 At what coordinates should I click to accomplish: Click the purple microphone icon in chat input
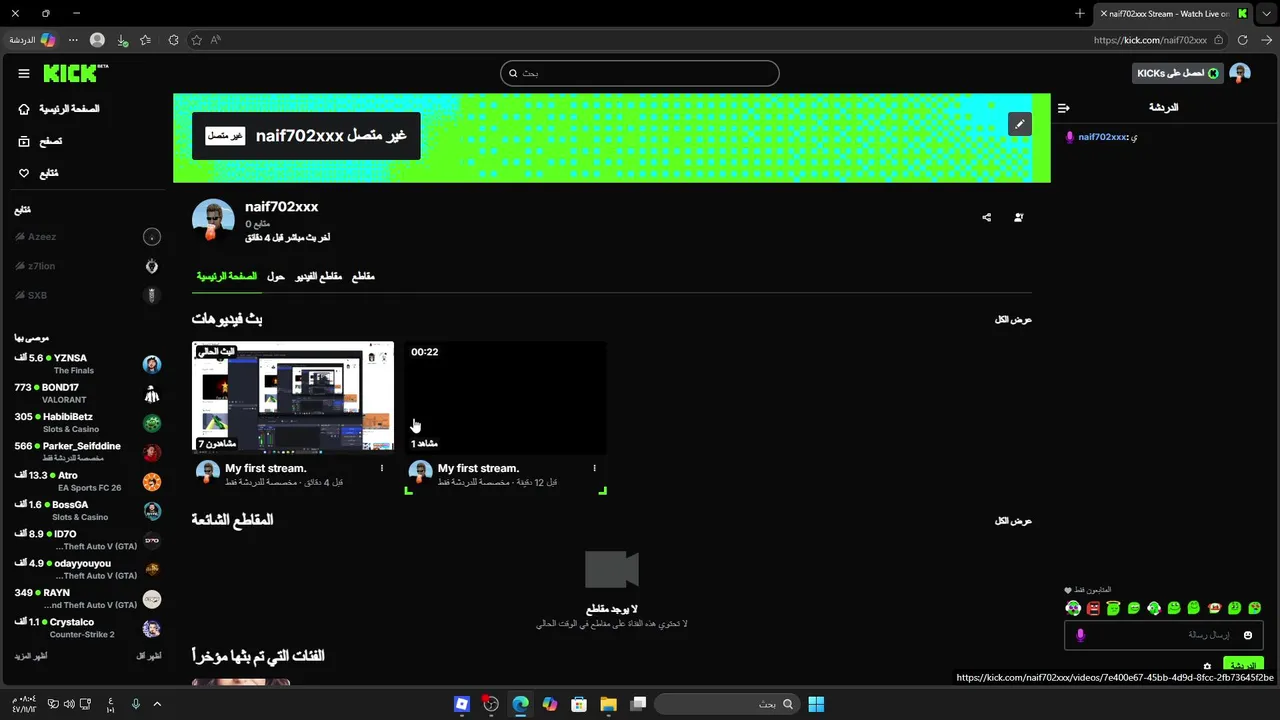coord(1080,635)
